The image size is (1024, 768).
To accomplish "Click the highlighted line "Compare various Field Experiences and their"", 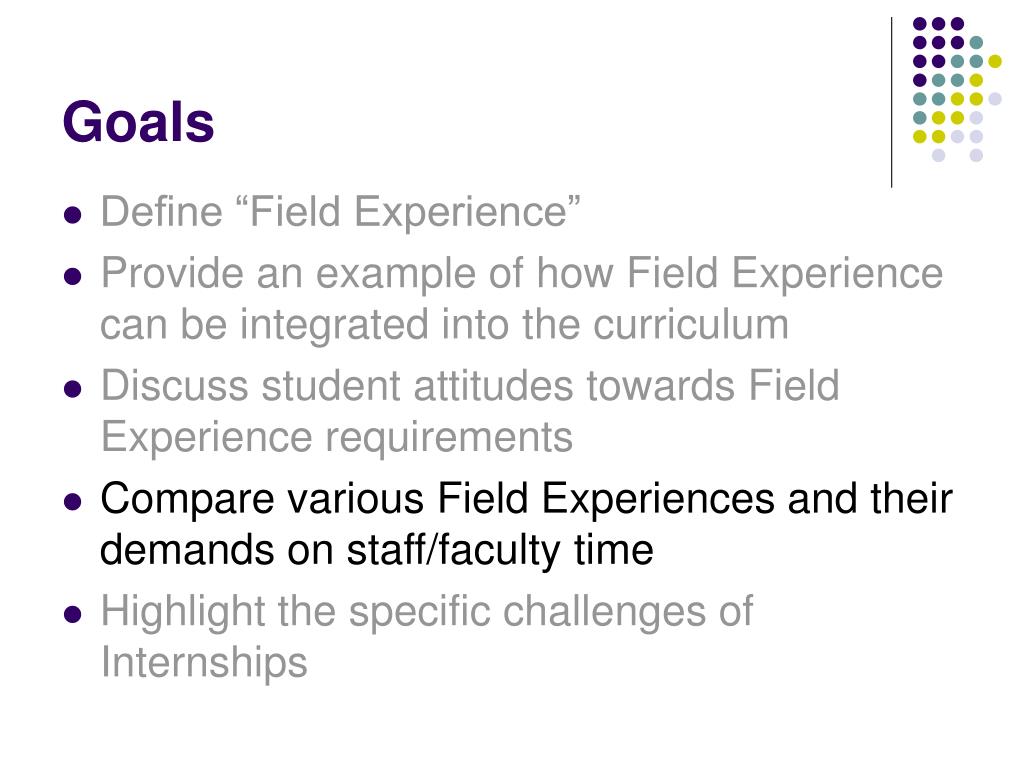I will pos(526,498).
